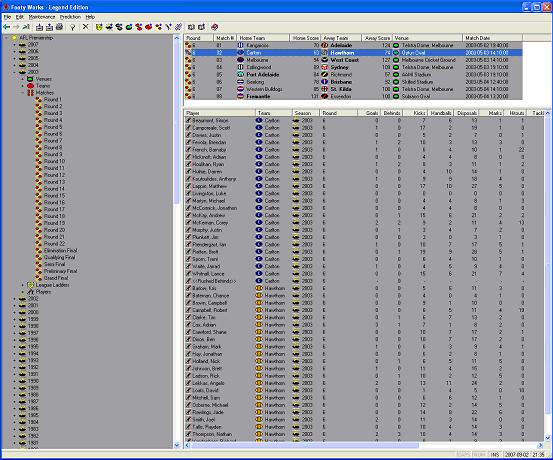Image resolution: width=553 pixels, height=460 pixels.
Task: Click the printer icon in the toolbar
Action: click(59, 27)
